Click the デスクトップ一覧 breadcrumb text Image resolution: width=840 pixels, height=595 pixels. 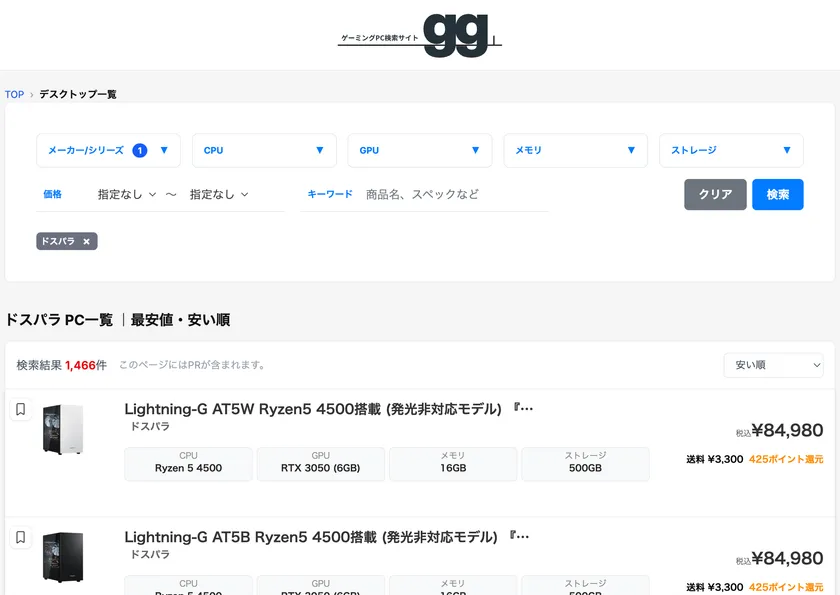[x=78, y=94]
